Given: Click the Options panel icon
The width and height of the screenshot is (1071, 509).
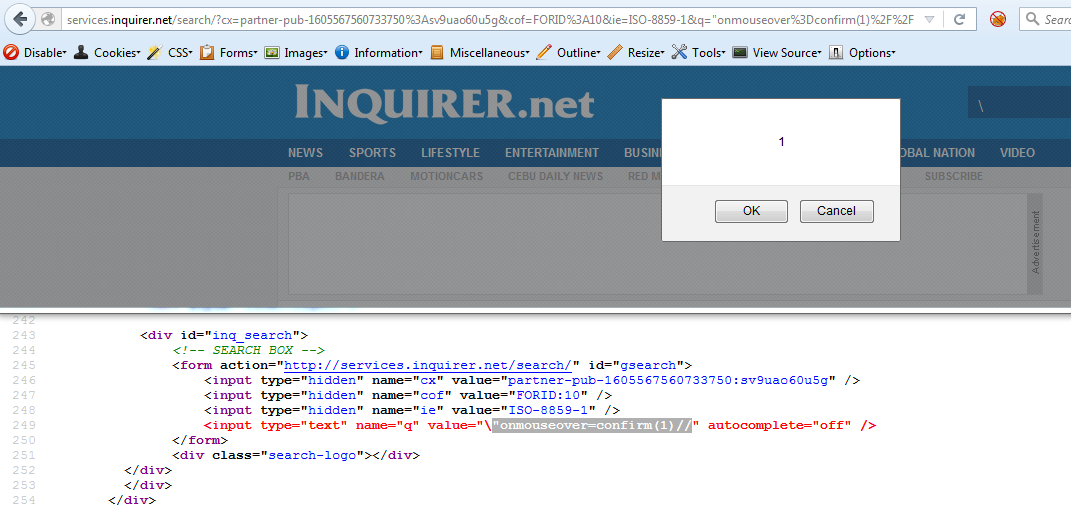Looking at the screenshot, I should tap(835, 53).
